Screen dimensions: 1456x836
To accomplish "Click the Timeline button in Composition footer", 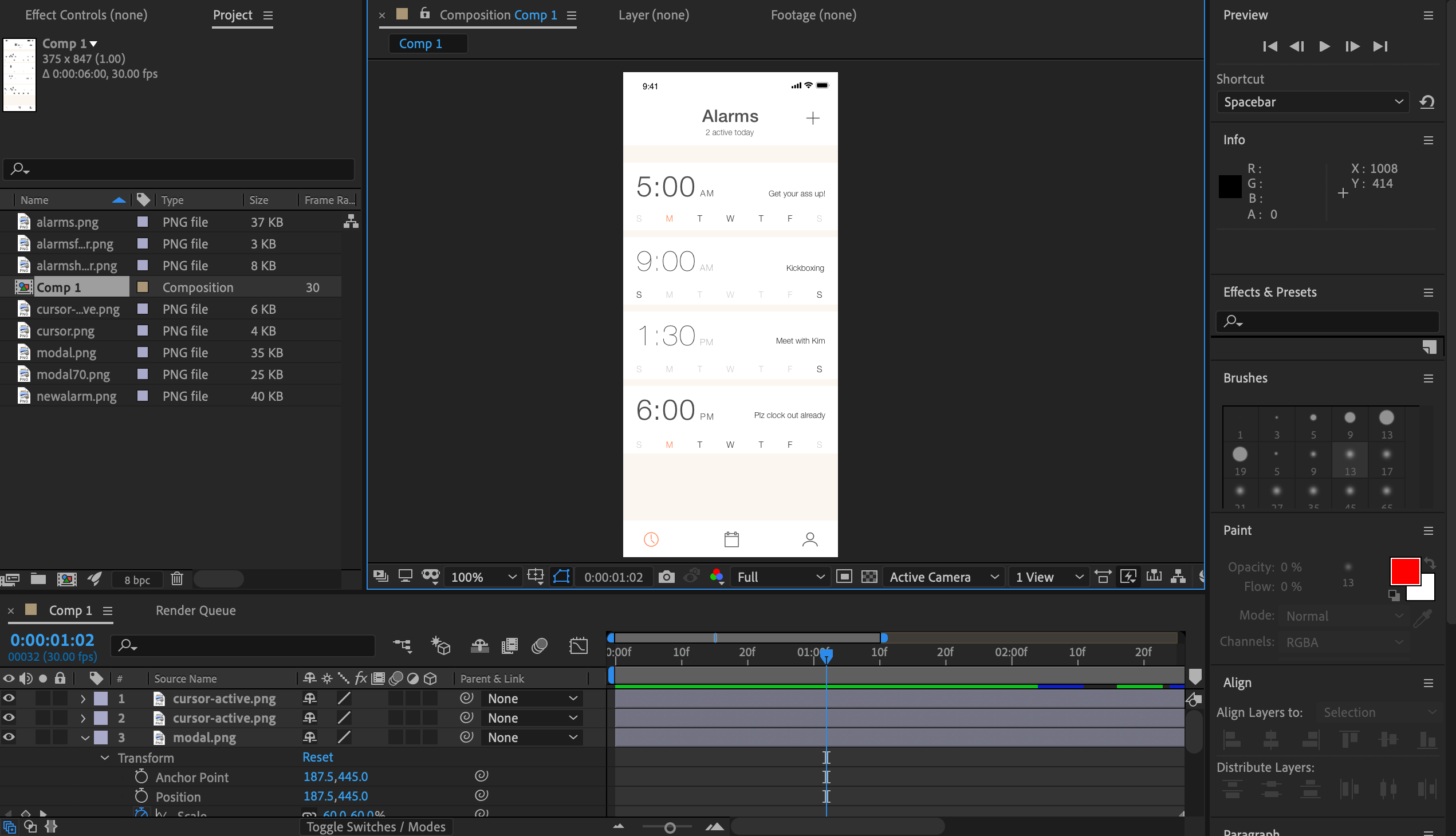I will (x=1154, y=577).
